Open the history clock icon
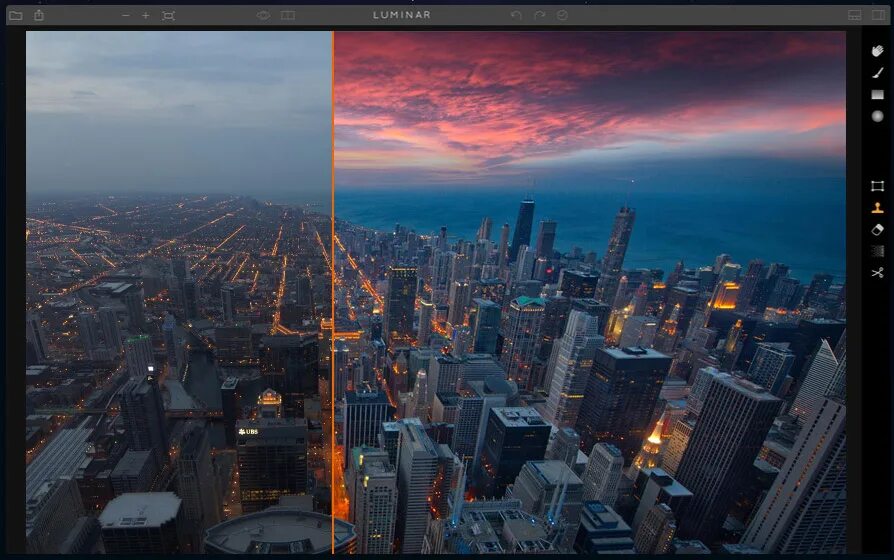 [562, 15]
